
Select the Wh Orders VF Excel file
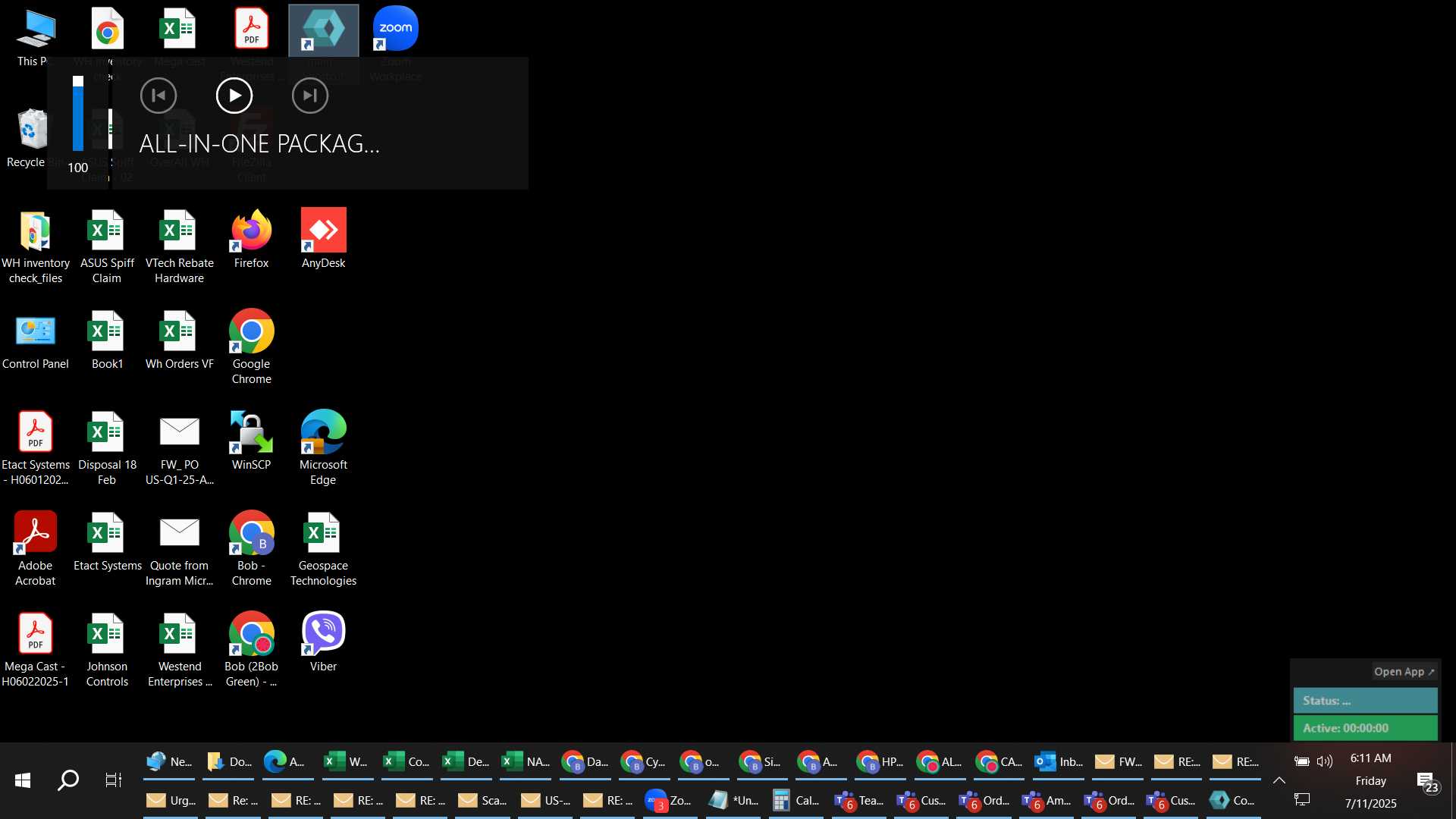(180, 340)
